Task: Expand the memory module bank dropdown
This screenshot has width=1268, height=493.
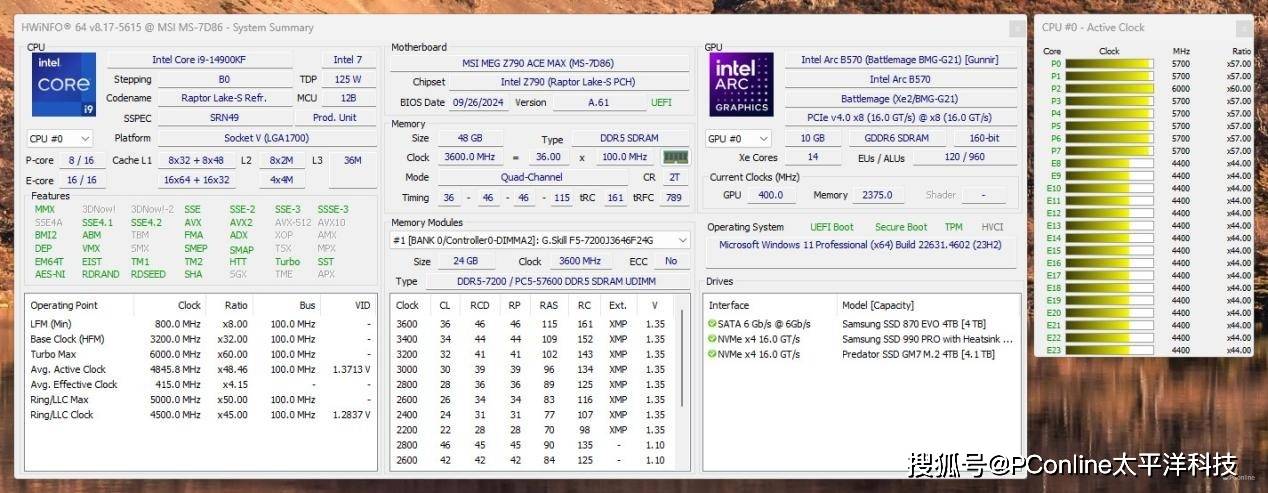Action: [x=683, y=240]
